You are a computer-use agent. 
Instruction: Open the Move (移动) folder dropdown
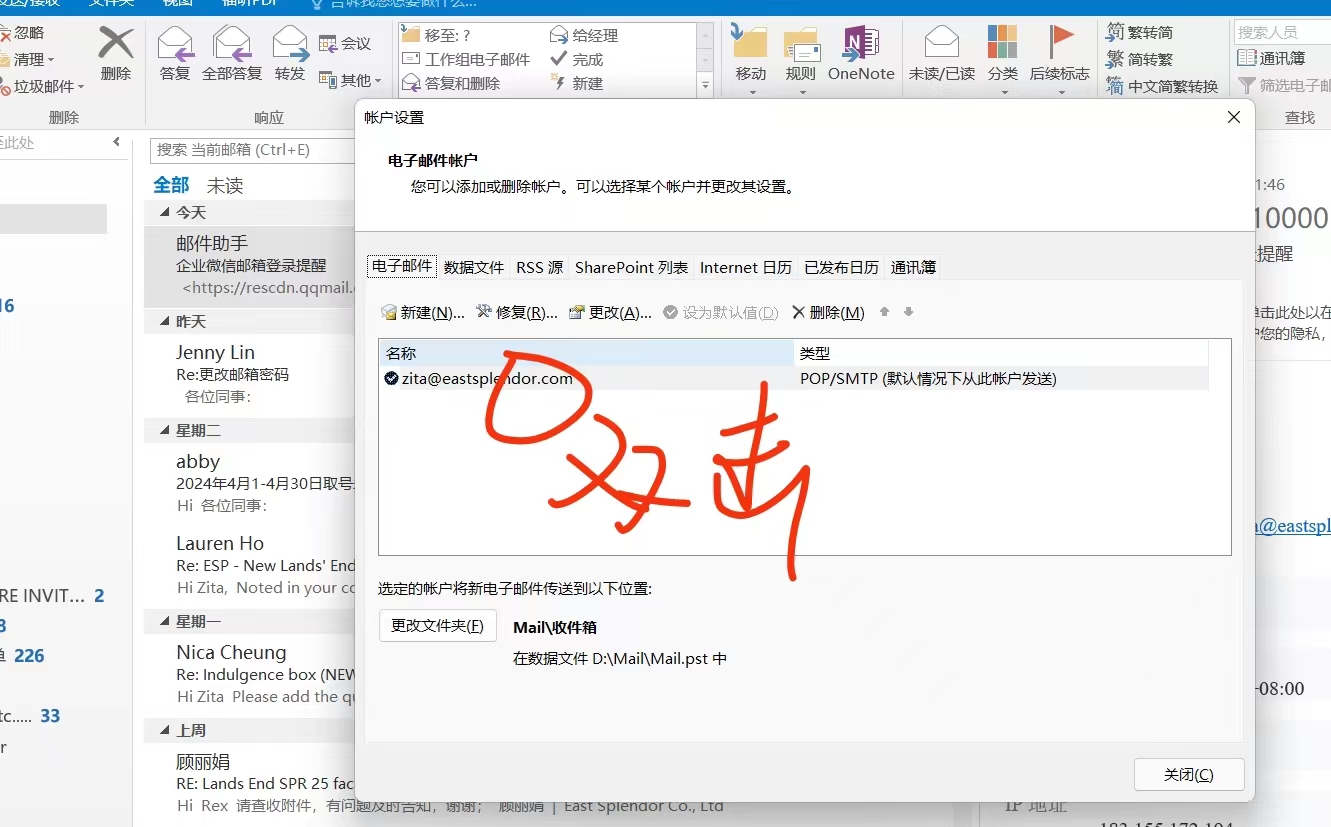pos(751,92)
